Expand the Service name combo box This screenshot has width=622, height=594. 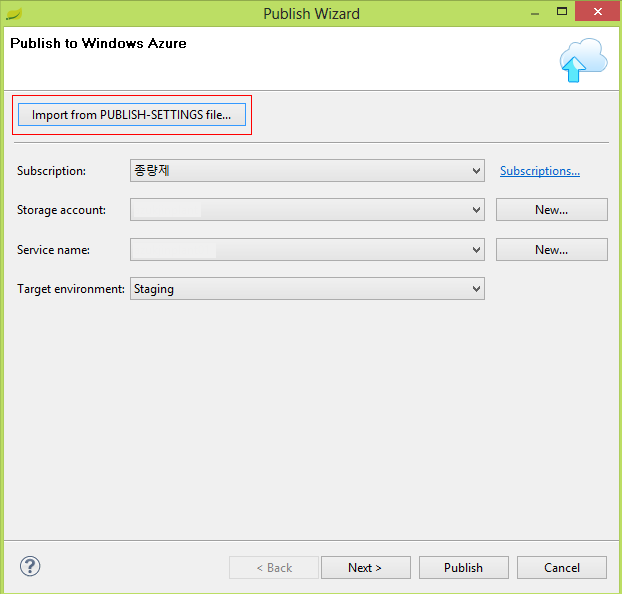(x=307, y=250)
